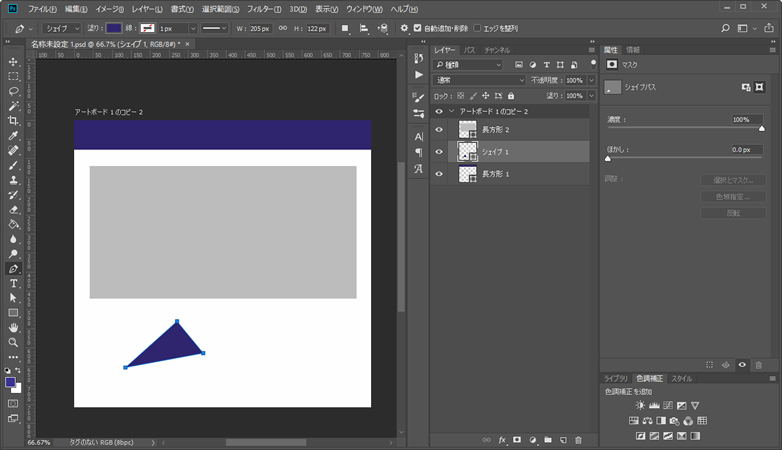Click the brightness/contrast adjustment icon

coord(640,406)
